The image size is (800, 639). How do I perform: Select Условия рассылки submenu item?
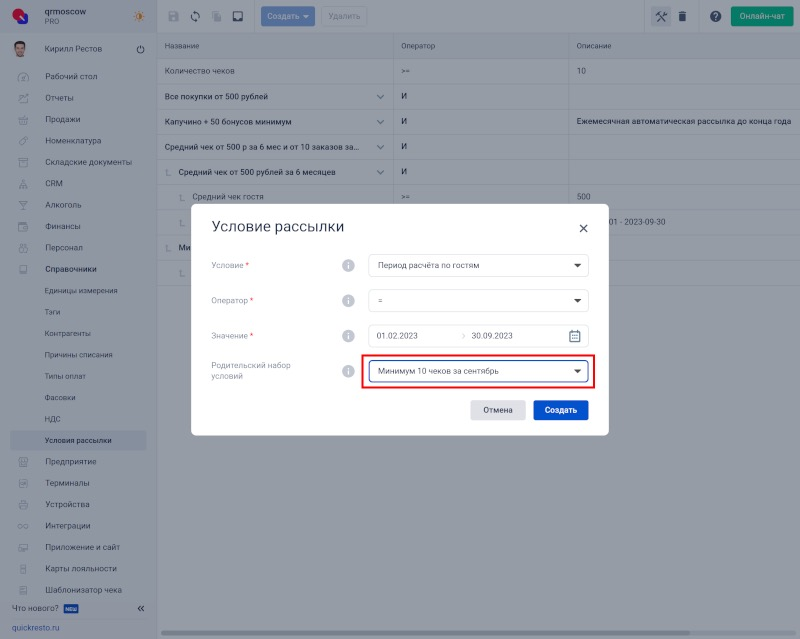tap(78, 440)
